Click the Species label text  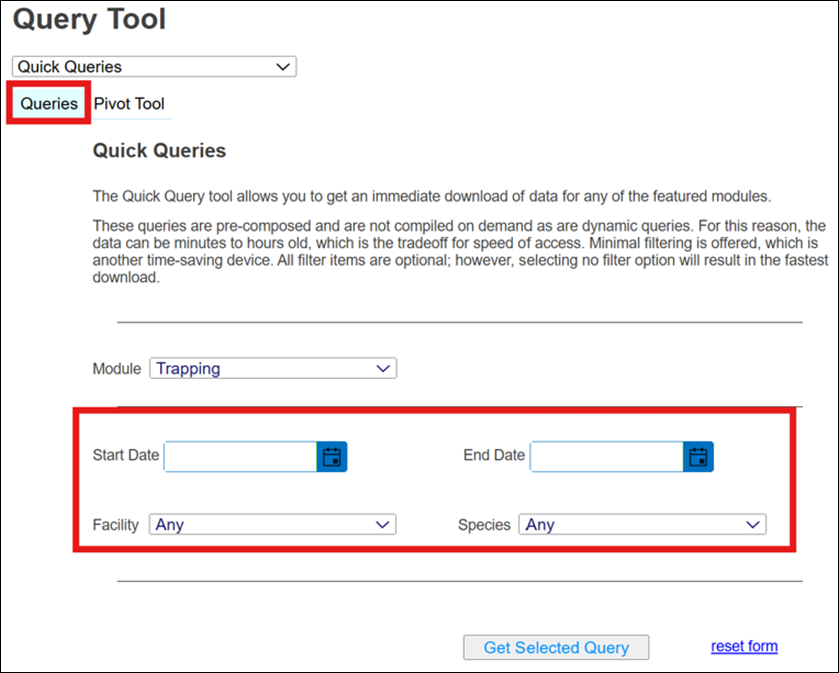click(484, 524)
